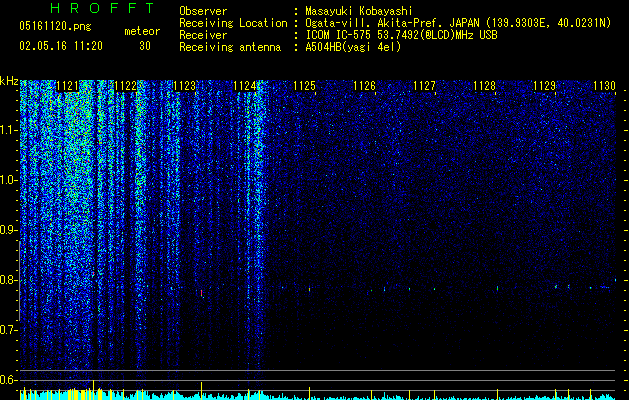
Task: Click the kHz axis unit label
Action: pyautogui.click(x=9, y=81)
